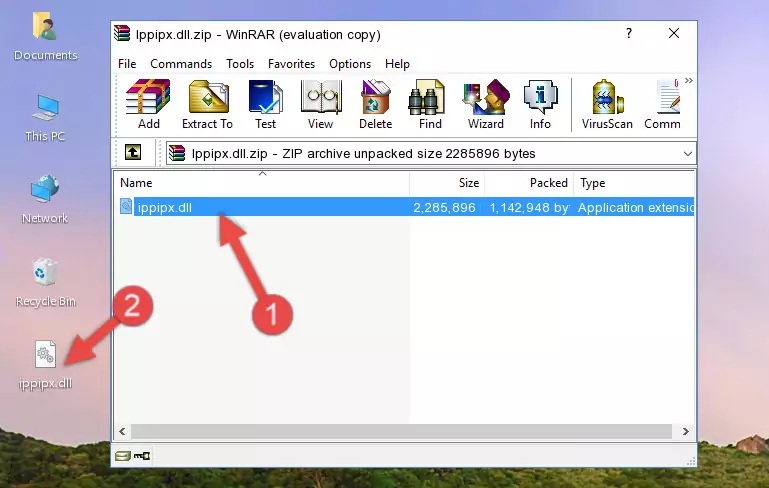Click the address bar archive text
769x488 pixels.
coord(363,154)
